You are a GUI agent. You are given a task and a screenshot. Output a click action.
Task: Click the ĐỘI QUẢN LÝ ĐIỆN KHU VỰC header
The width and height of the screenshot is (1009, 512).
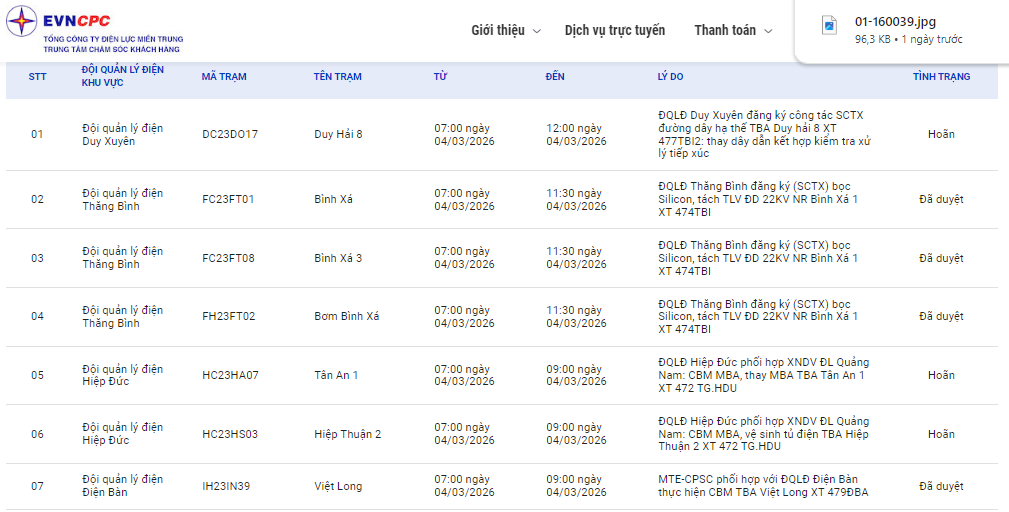[x=122, y=76]
